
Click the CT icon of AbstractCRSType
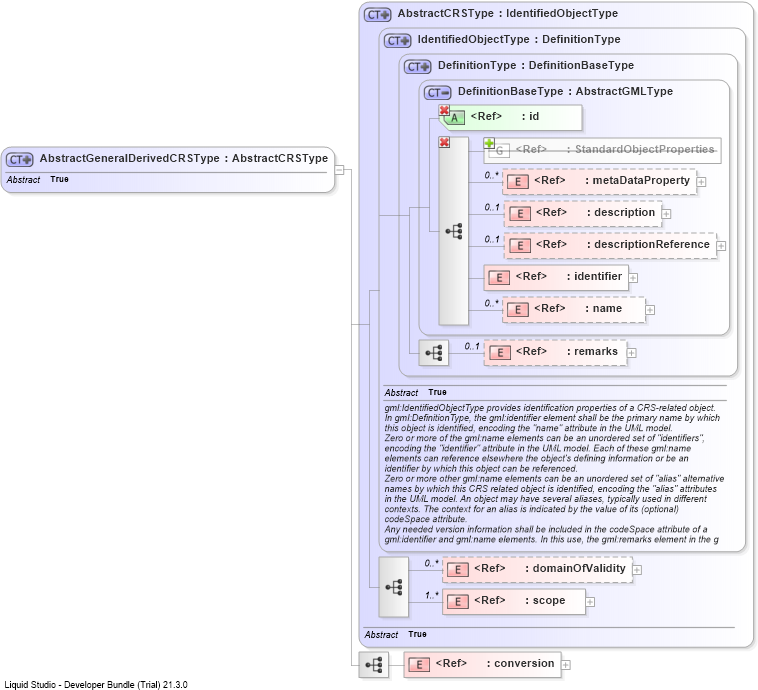[x=378, y=15]
